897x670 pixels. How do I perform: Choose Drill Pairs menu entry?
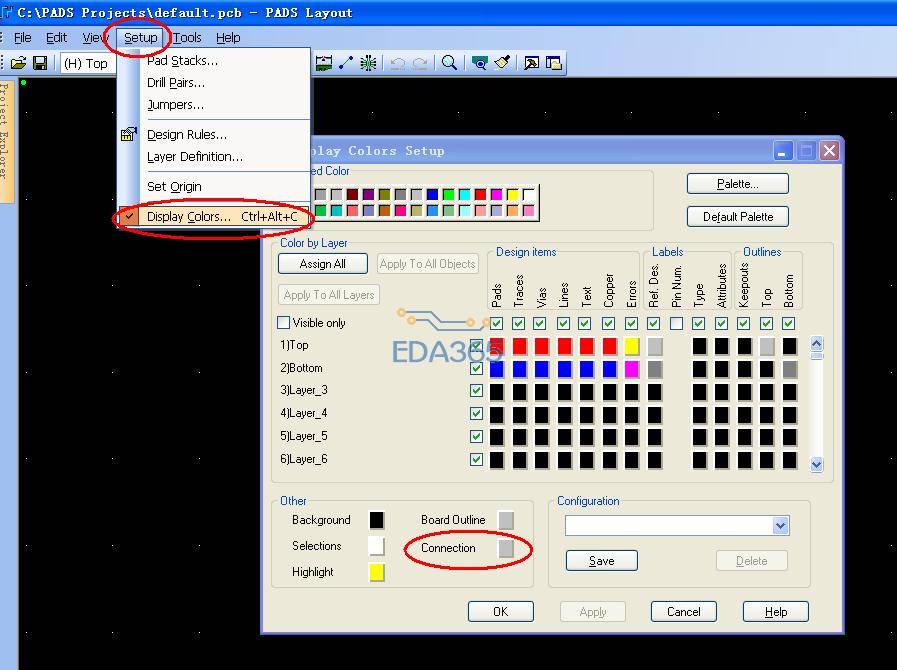click(x=215, y=83)
